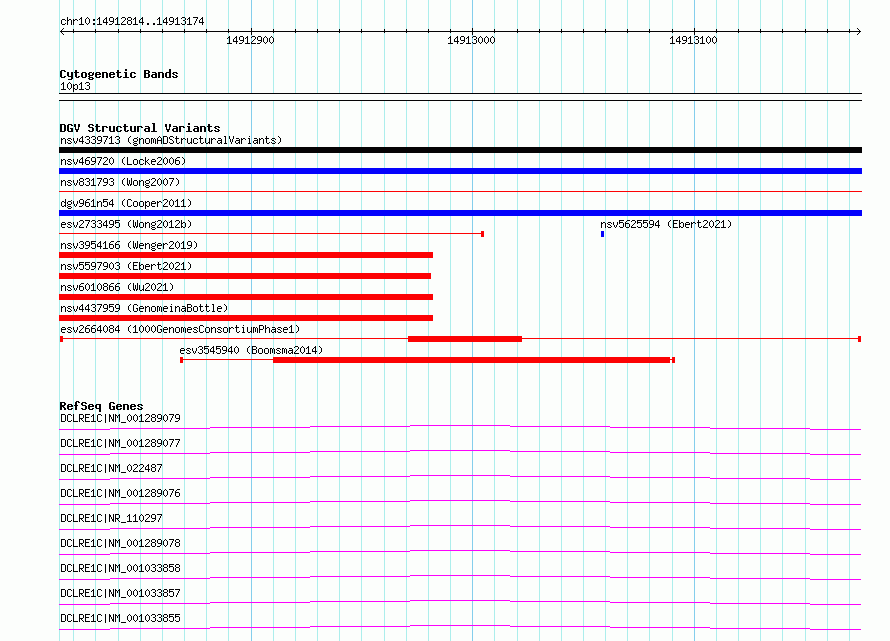The image size is (890, 641).
Task: Click variant label nsv469720 (Locke2006)
Action: pos(123,161)
